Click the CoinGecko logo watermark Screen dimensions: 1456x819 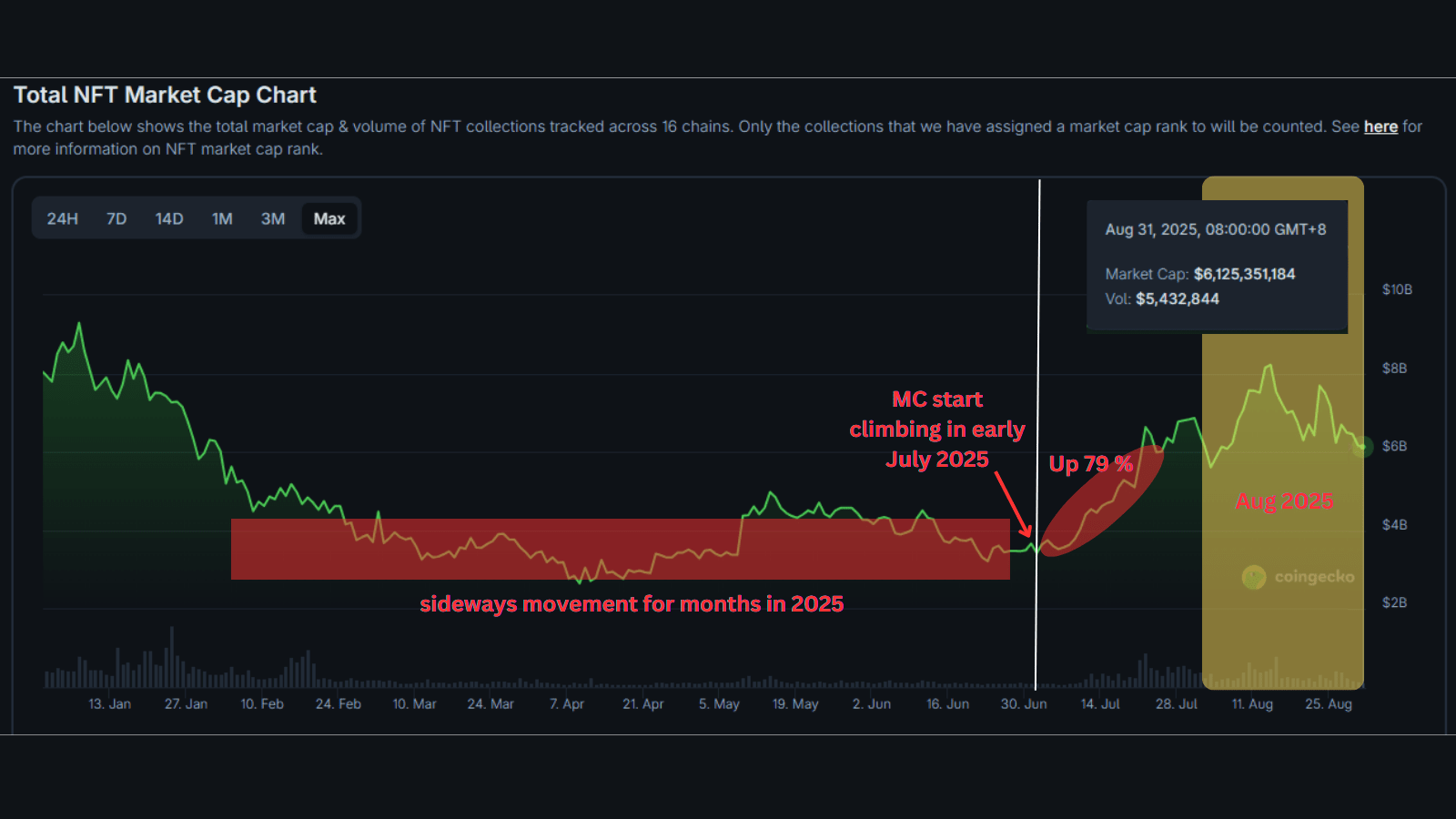click(x=1299, y=577)
